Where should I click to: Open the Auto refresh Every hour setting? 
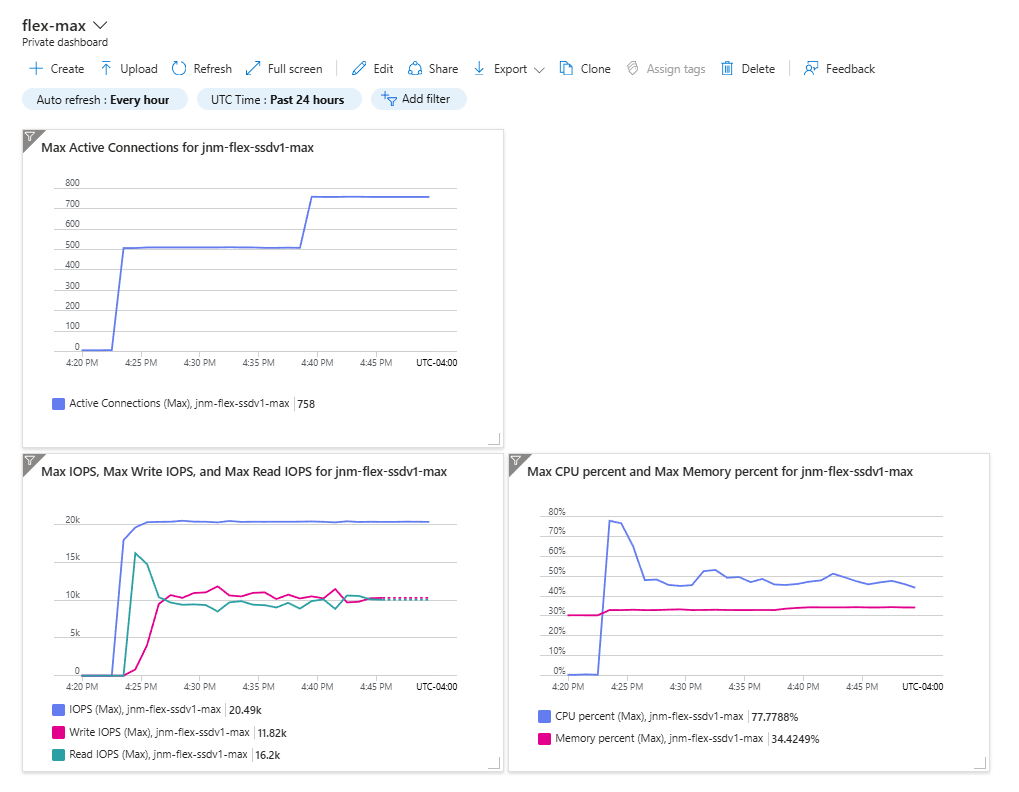105,99
